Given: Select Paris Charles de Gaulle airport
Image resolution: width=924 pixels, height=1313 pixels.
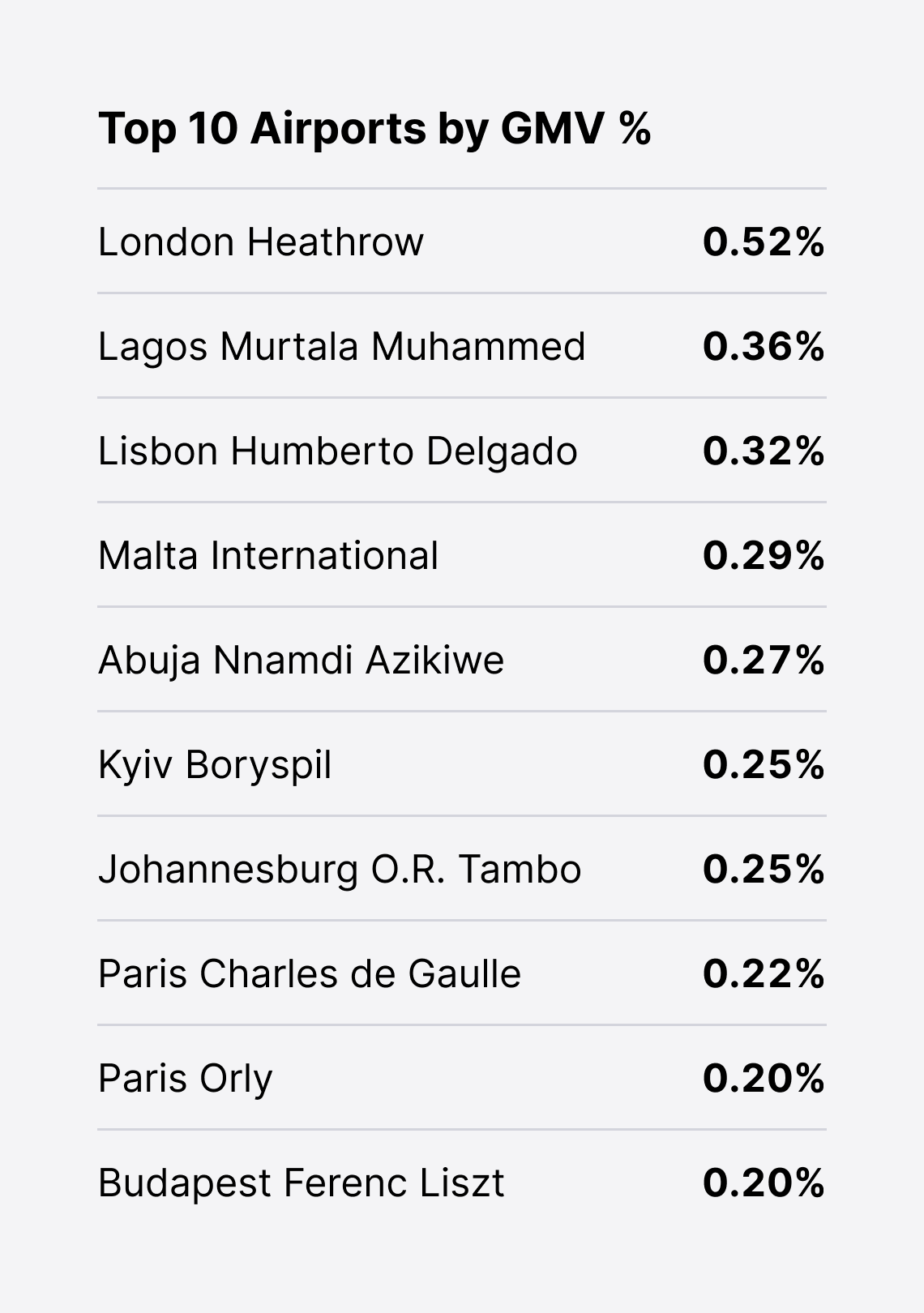Looking at the screenshot, I should 310,973.
